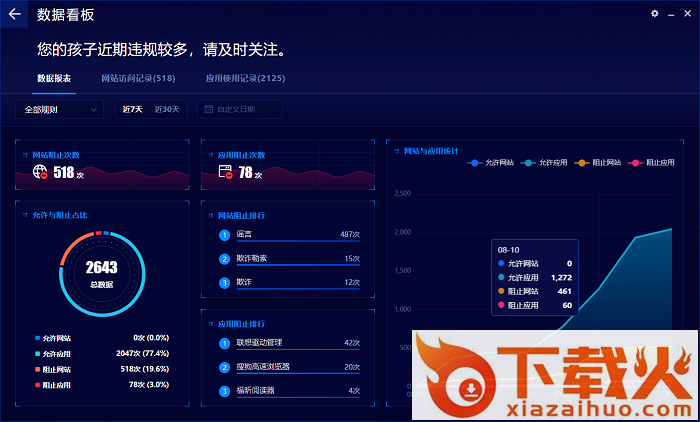Viewport: 700px width, 422px height.
Task: Open the 自定义日期 date picker
Action: point(239,109)
